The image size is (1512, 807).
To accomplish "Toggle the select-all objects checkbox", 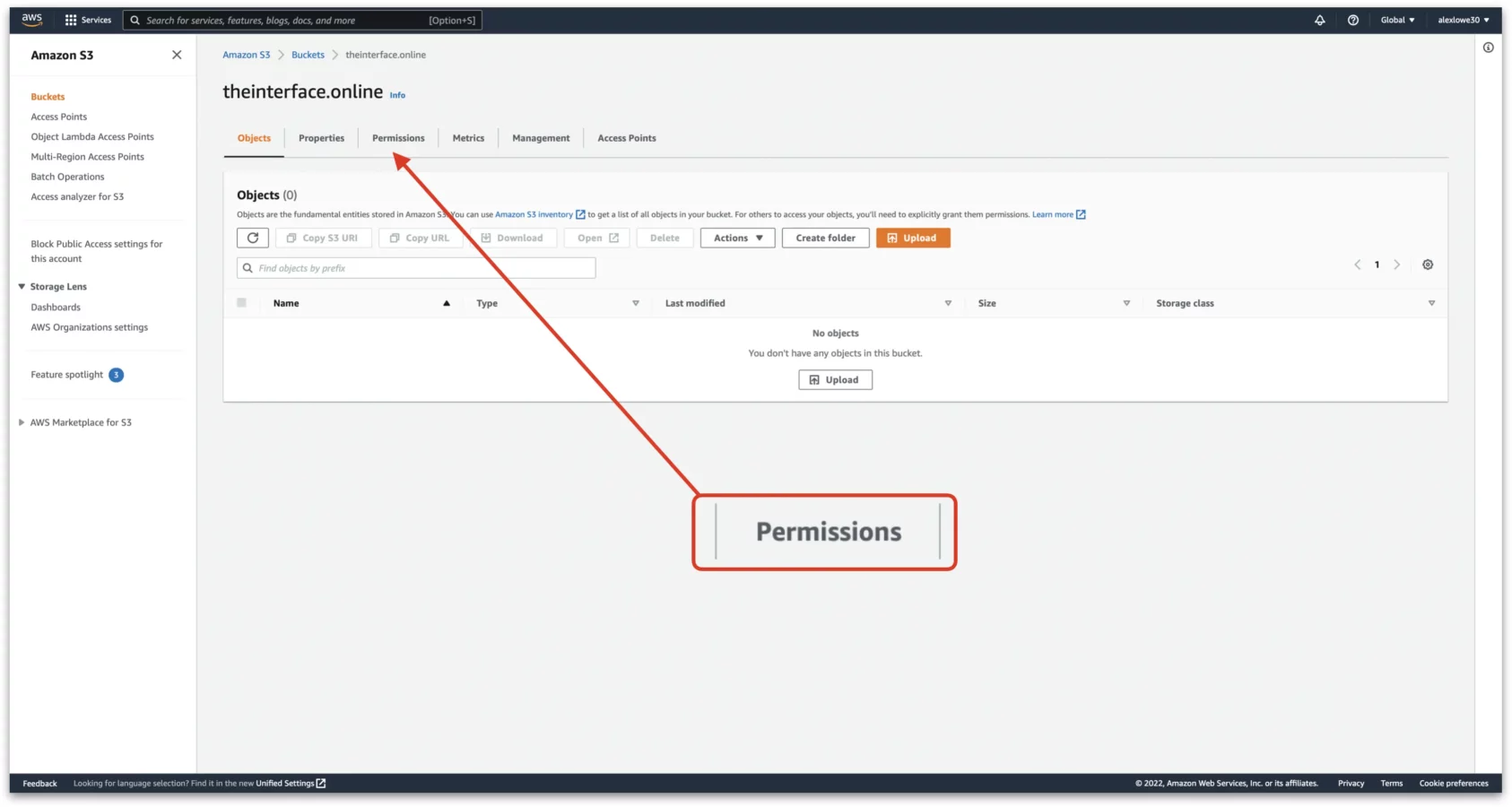I will (241, 302).
